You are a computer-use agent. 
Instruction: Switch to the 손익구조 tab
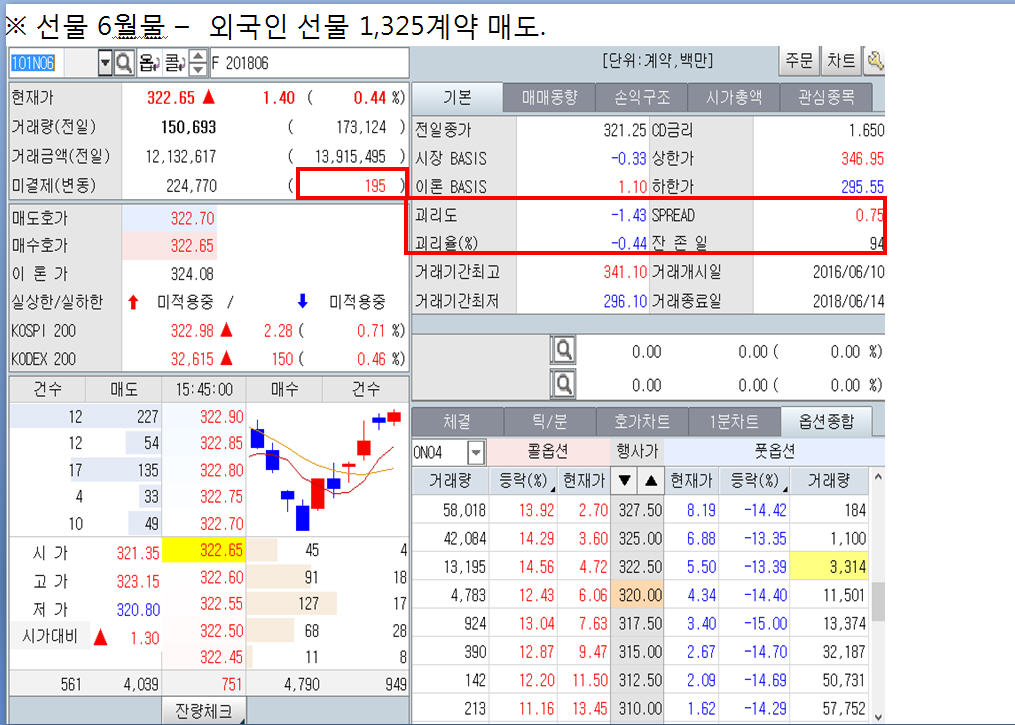coord(645,96)
